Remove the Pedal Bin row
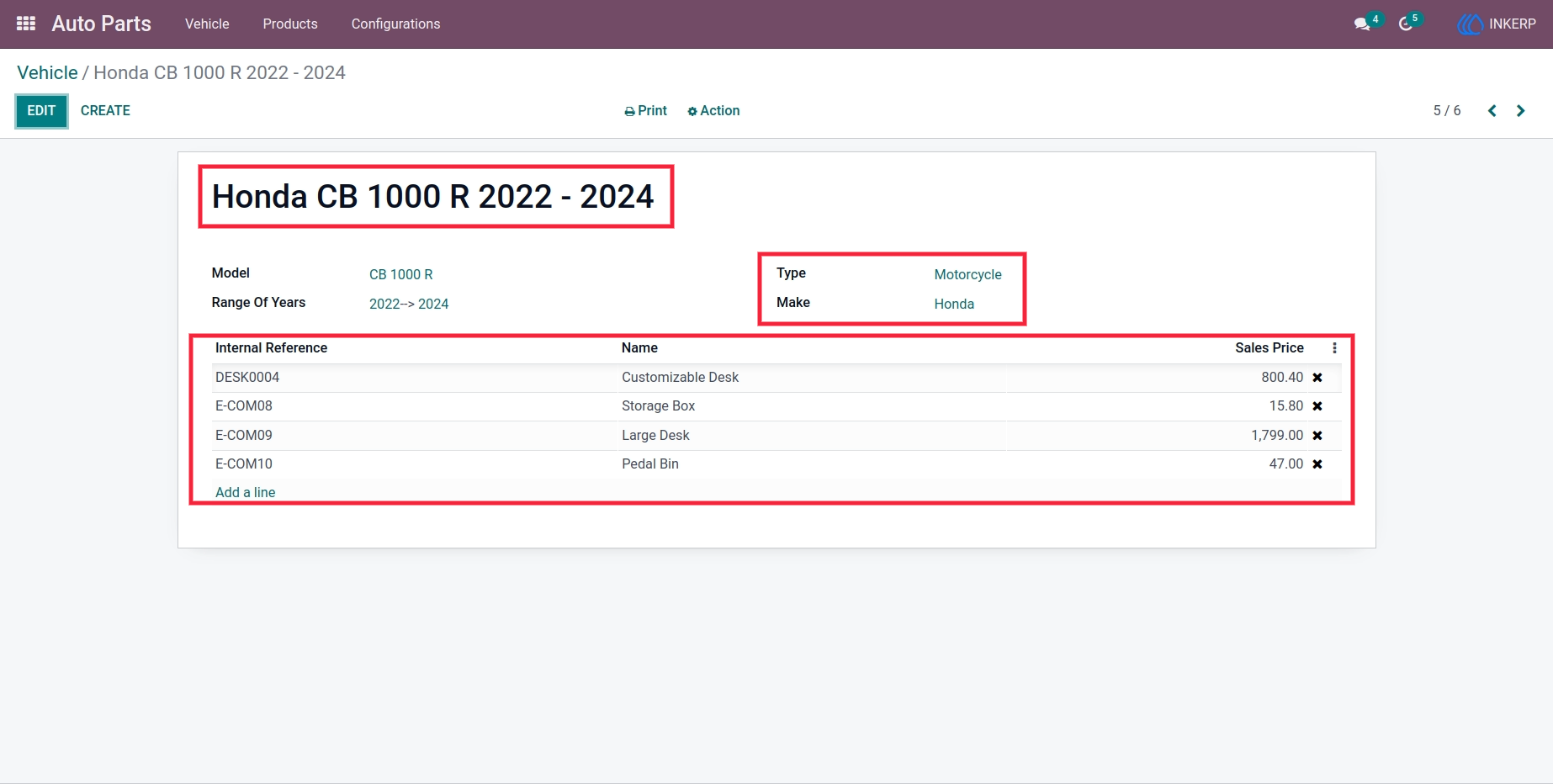 click(1317, 464)
